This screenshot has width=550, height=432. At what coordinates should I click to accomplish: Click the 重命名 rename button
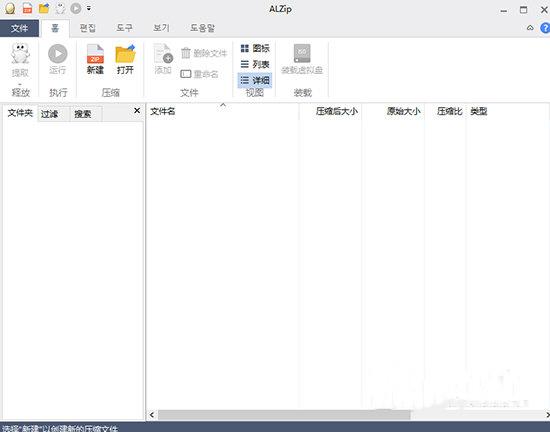tap(200, 74)
